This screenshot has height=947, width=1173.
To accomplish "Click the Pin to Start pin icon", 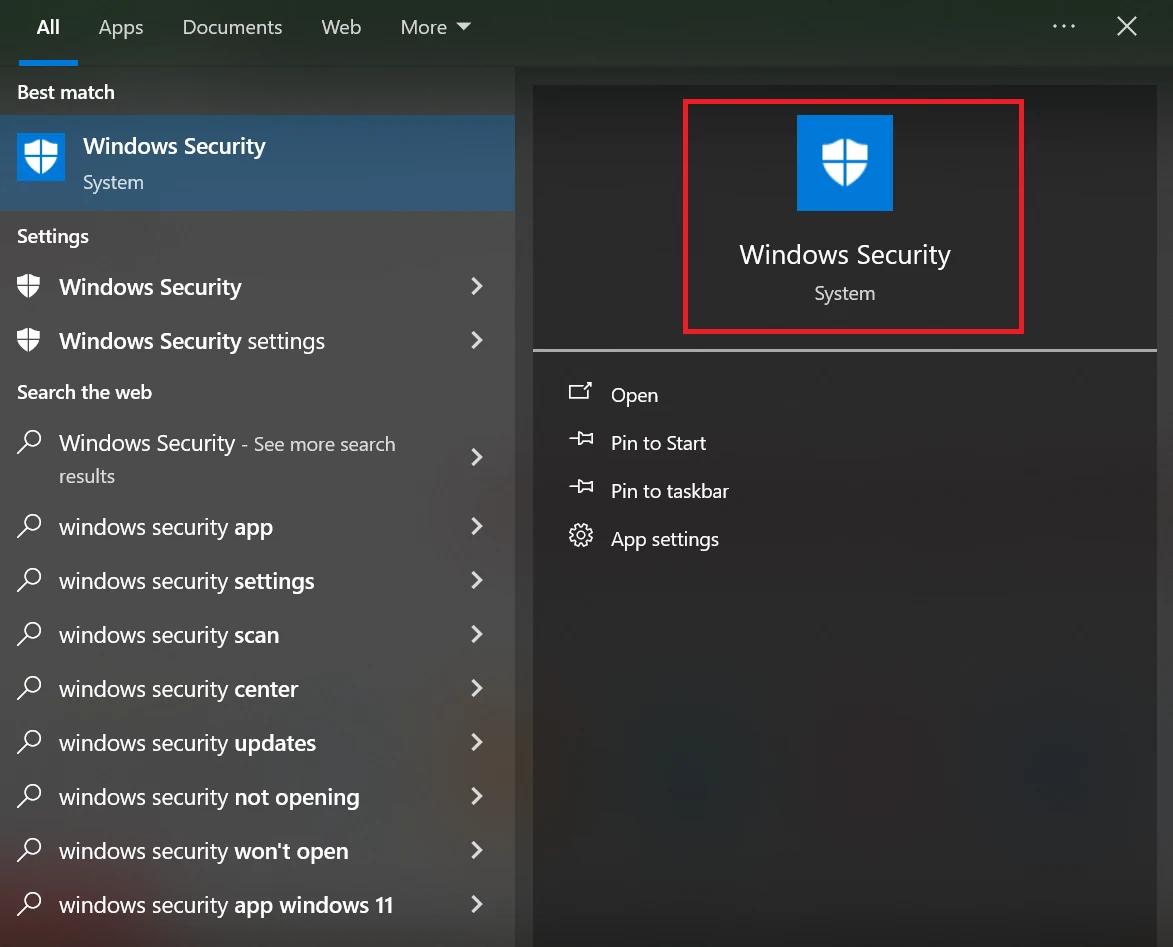I will click(x=581, y=439).
